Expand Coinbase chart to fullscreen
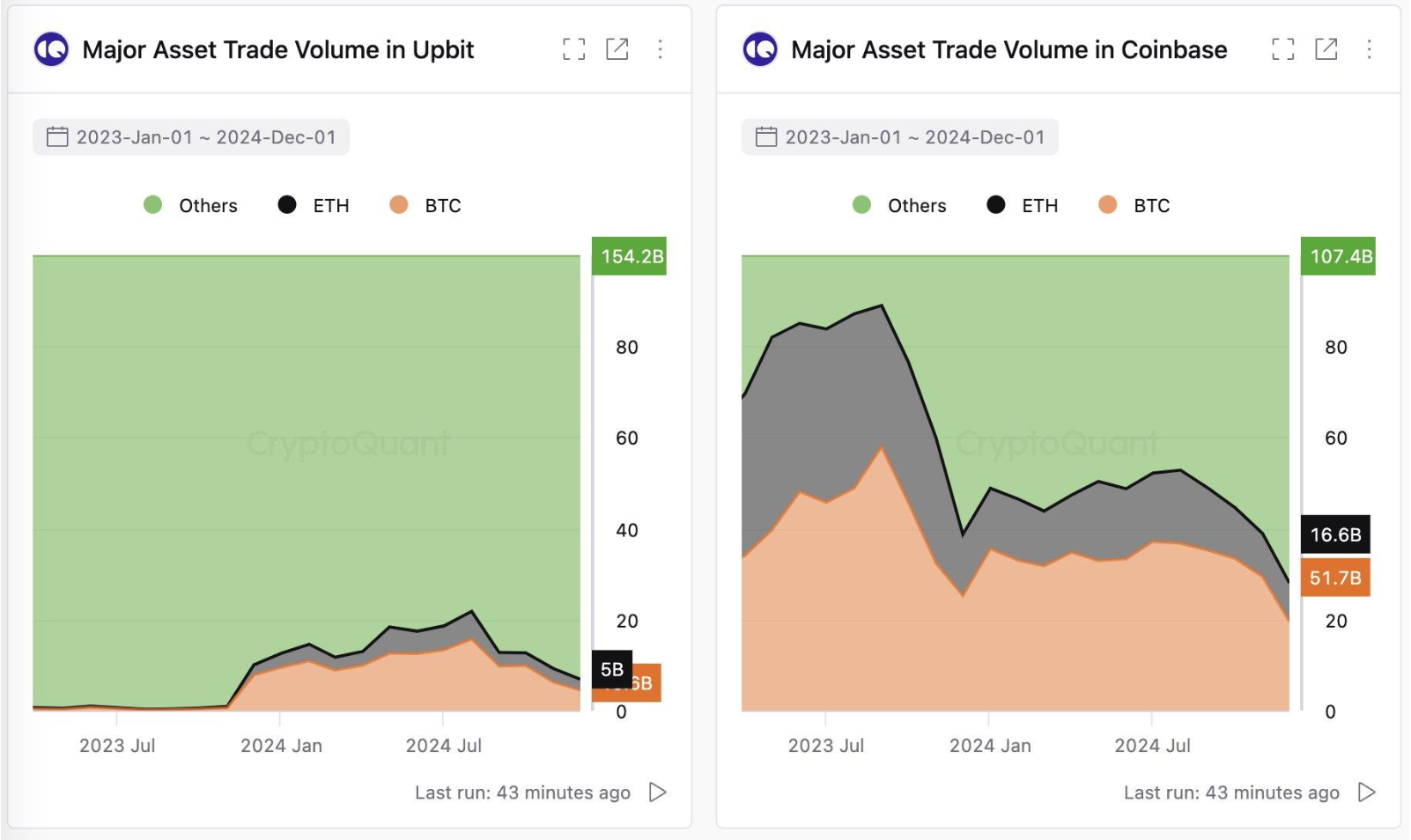Viewport: 1411px width, 840px height. pos(1282,49)
